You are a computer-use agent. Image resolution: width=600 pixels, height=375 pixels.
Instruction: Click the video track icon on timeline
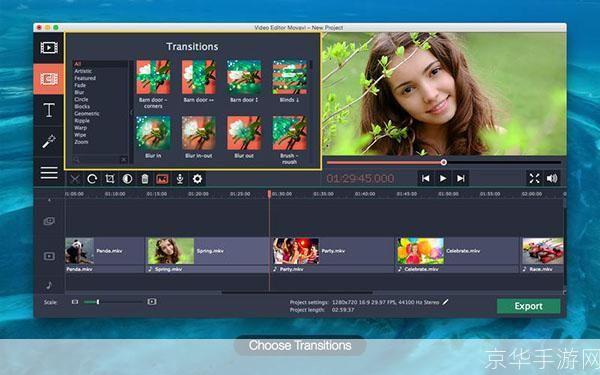(49, 256)
